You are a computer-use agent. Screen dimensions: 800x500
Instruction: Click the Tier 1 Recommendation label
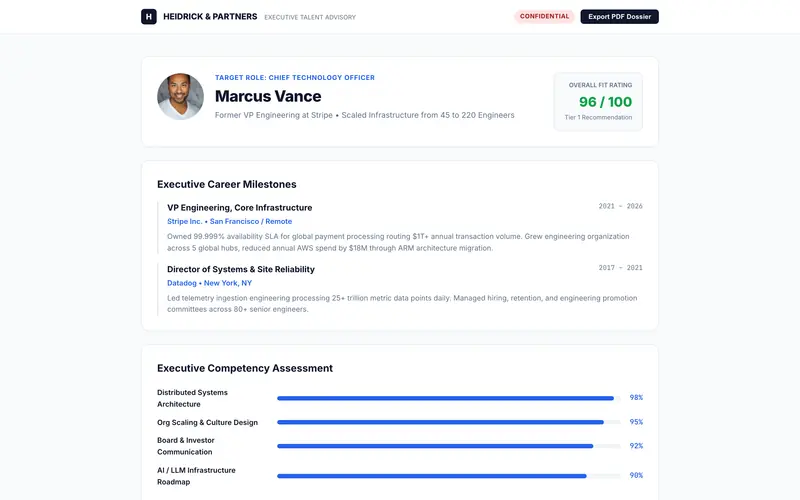point(598,117)
